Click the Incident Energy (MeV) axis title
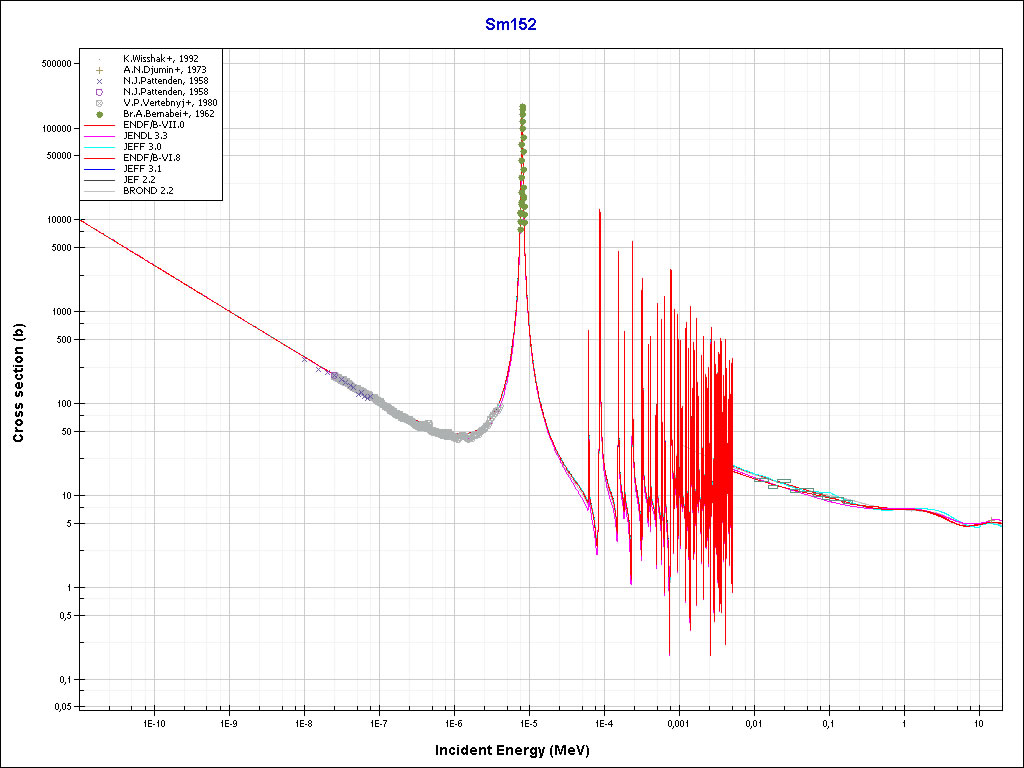This screenshot has width=1024, height=768. [519, 750]
